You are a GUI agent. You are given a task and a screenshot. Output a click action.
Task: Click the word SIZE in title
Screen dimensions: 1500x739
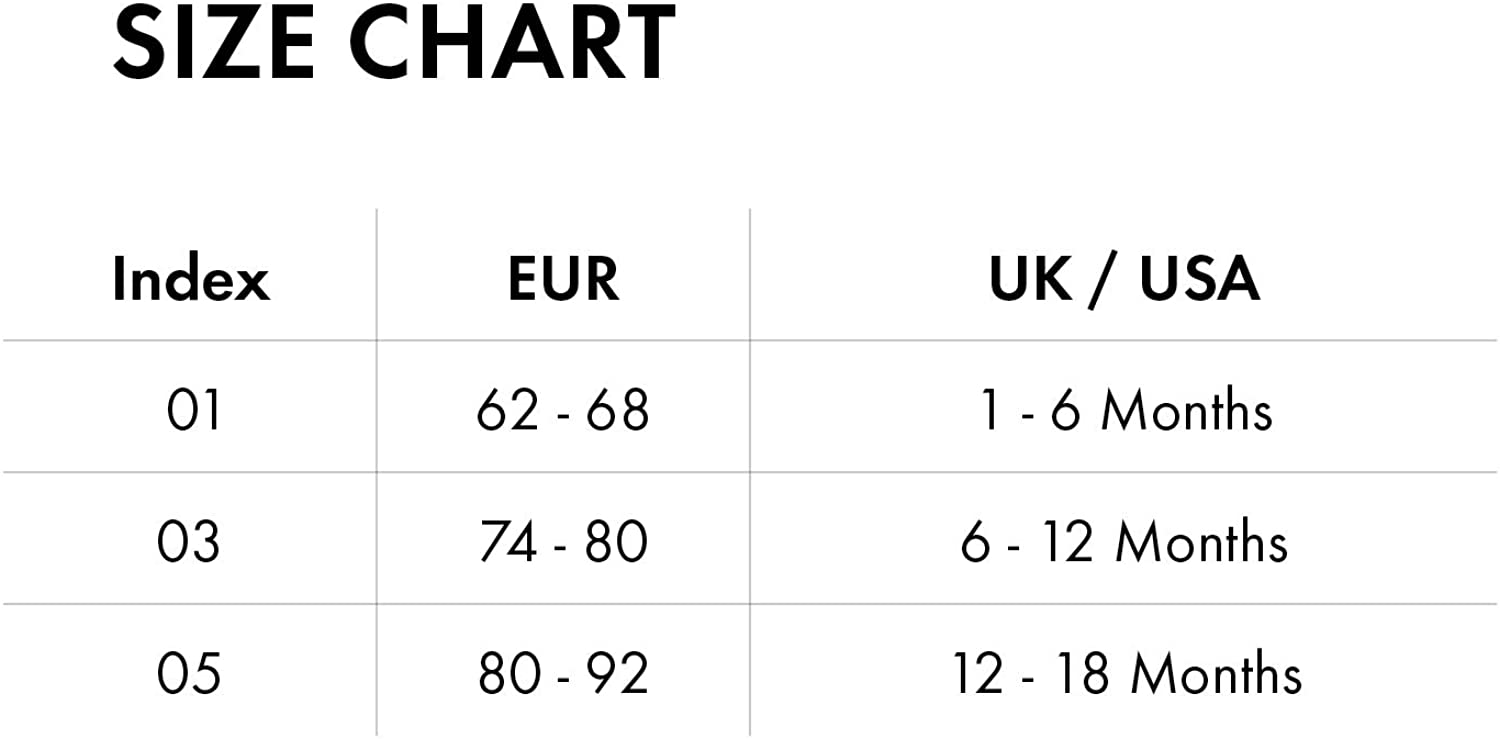(213, 42)
